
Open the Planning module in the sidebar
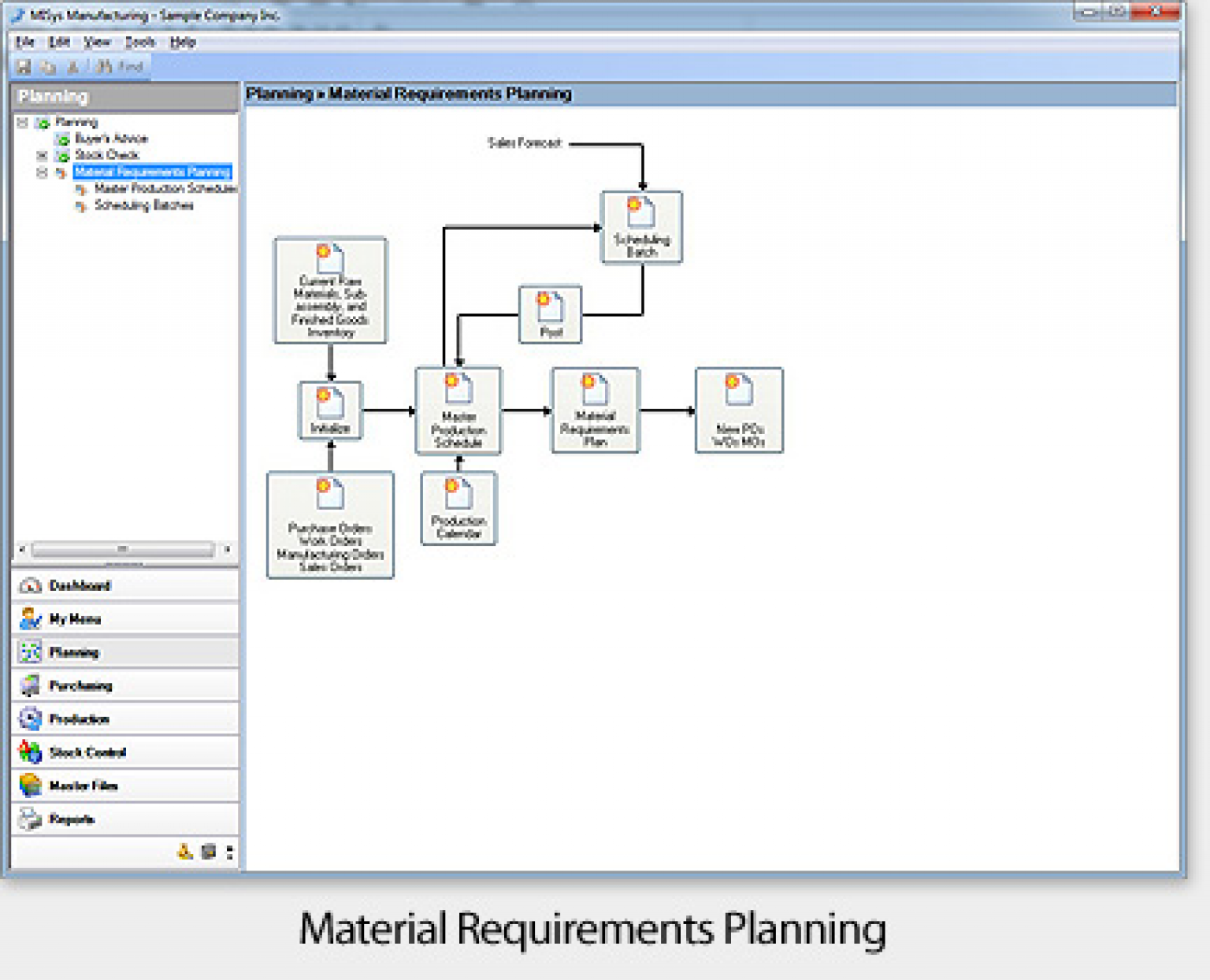point(75,652)
